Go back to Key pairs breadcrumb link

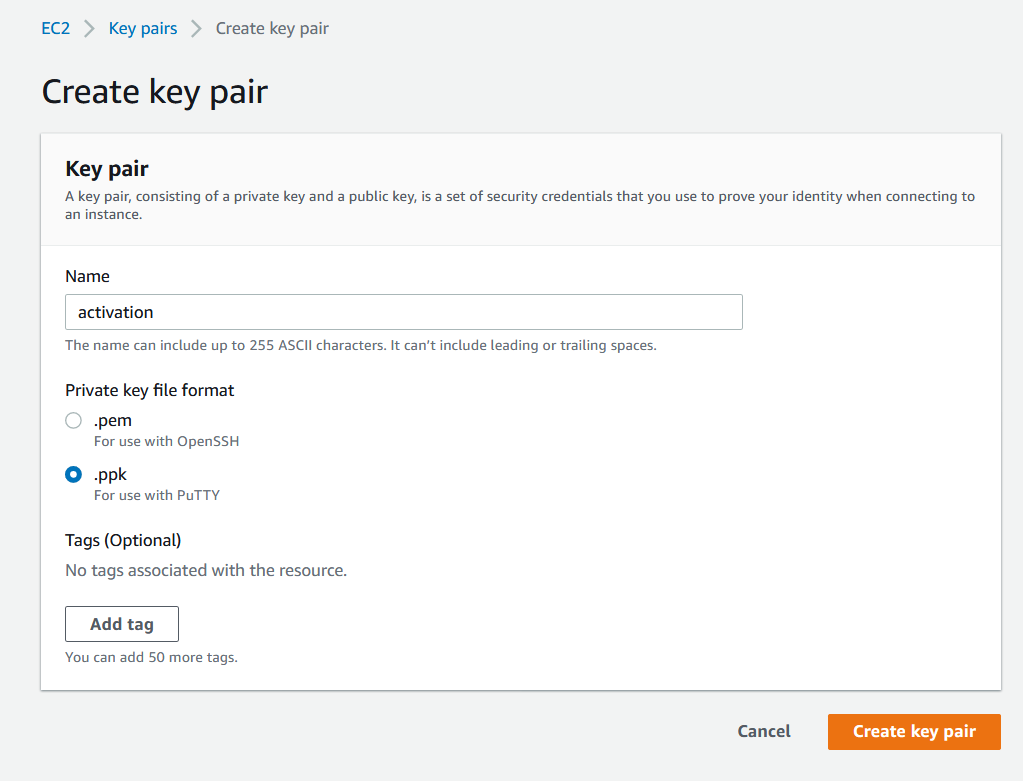tap(143, 29)
